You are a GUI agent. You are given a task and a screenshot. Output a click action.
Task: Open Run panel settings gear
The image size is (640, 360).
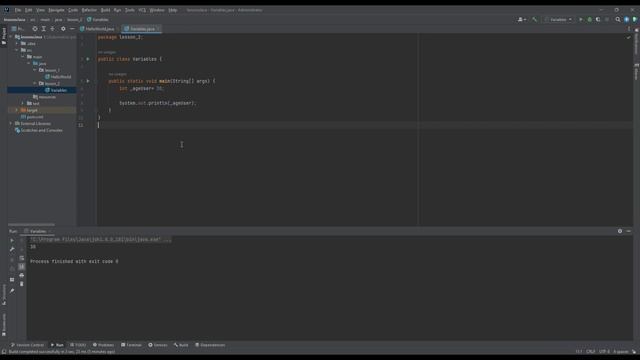[x=620, y=231]
